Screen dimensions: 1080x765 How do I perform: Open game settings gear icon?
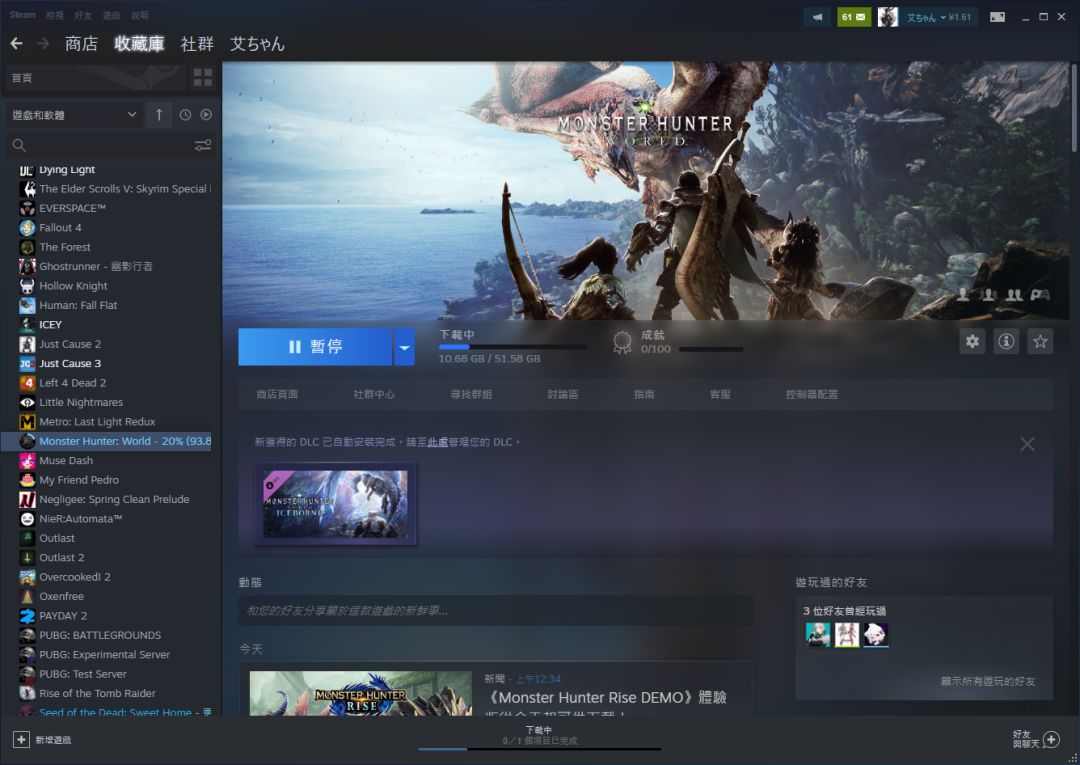point(972,341)
